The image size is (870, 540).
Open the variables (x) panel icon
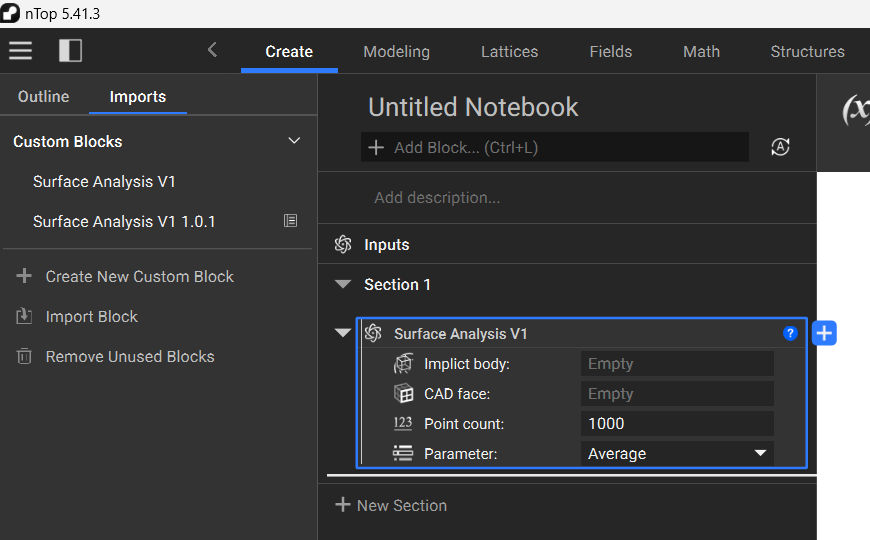tap(856, 109)
